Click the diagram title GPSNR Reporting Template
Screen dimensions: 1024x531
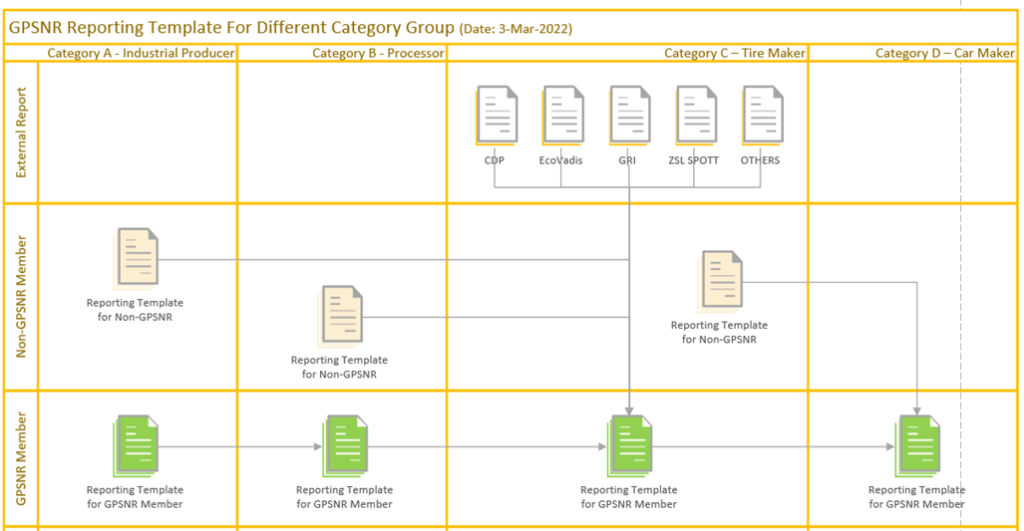coord(230,28)
